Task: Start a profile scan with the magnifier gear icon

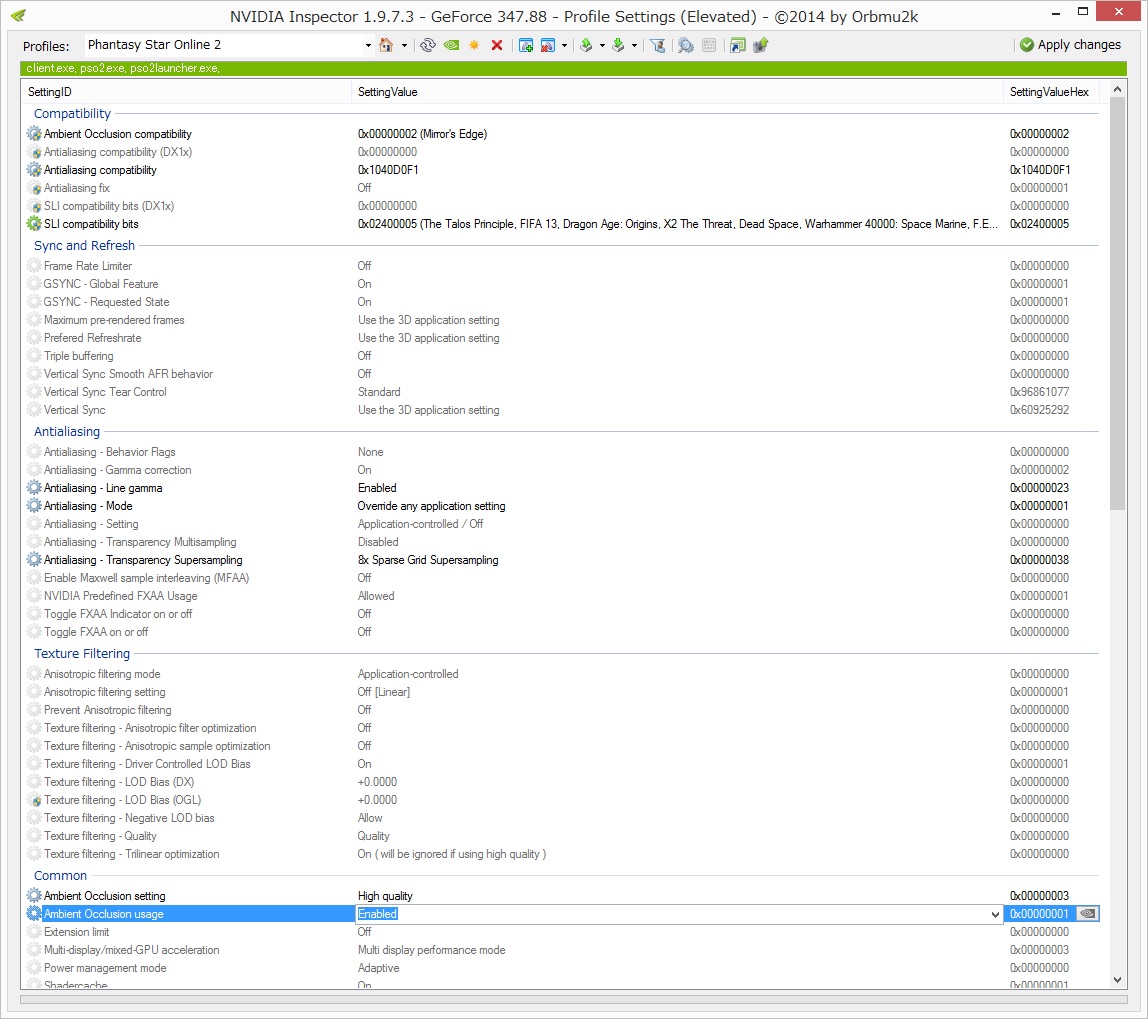Action: (x=685, y=45)
